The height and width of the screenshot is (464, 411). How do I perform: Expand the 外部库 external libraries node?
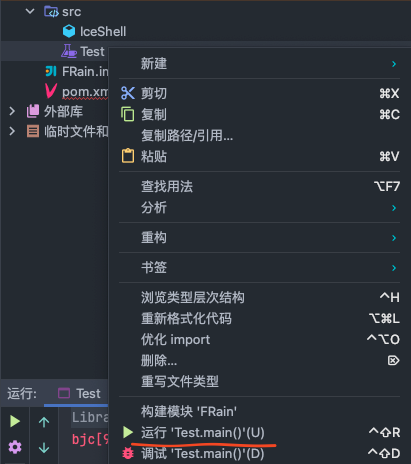coord(12,111)
